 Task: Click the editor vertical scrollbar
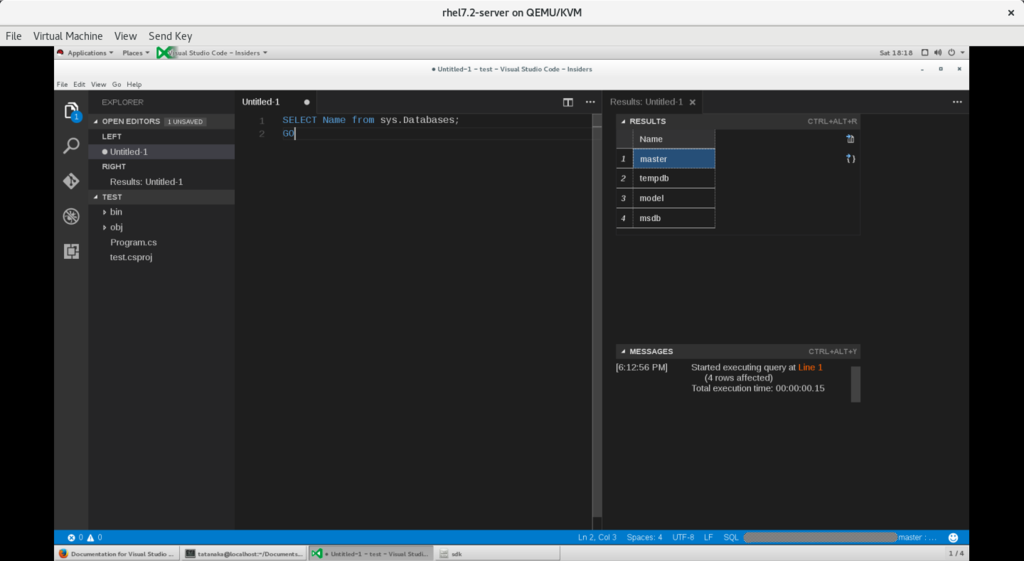click(x=597, y=313)
